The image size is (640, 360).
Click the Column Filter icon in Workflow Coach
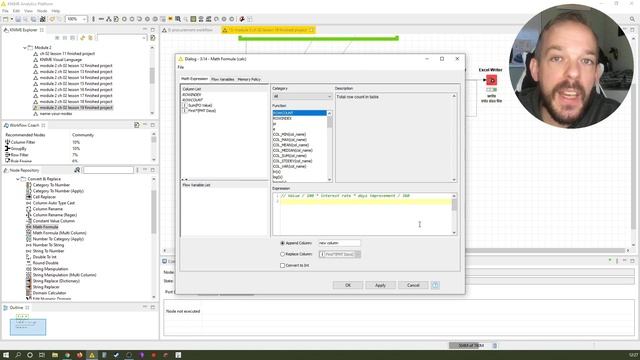click(x=7, y=142)
